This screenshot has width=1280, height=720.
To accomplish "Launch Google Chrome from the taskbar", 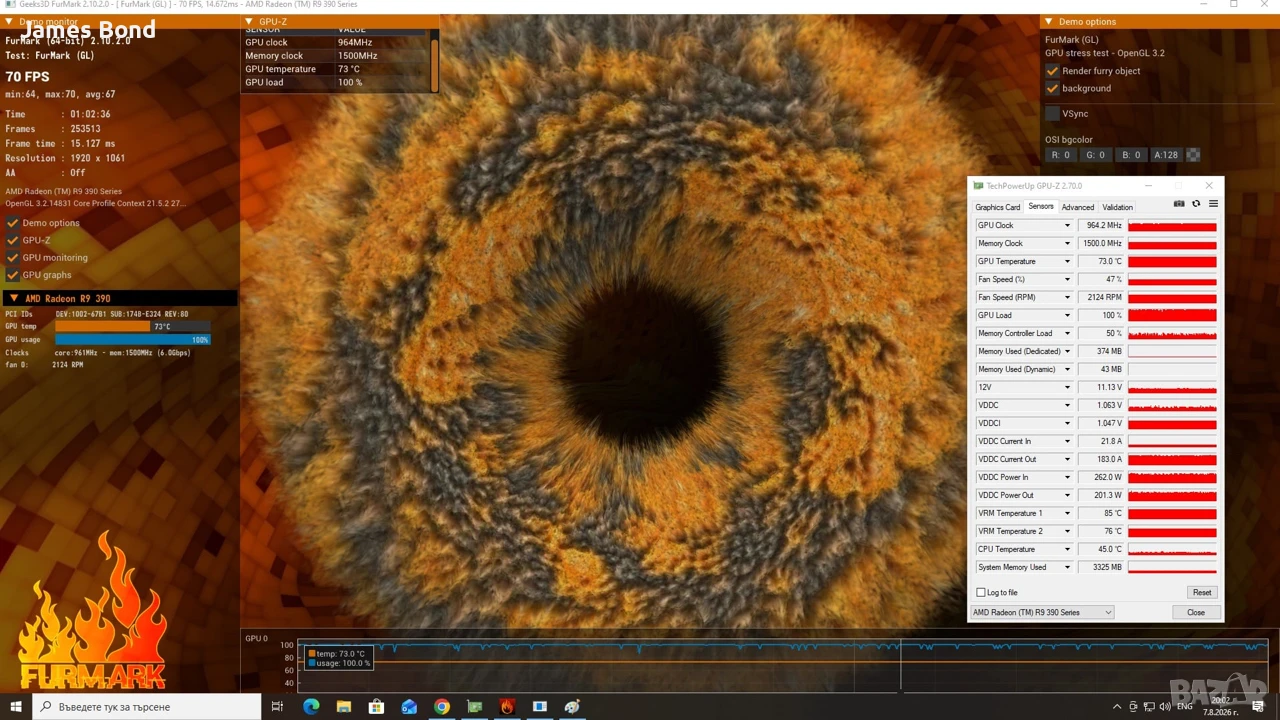I will (x=442, y=707).
